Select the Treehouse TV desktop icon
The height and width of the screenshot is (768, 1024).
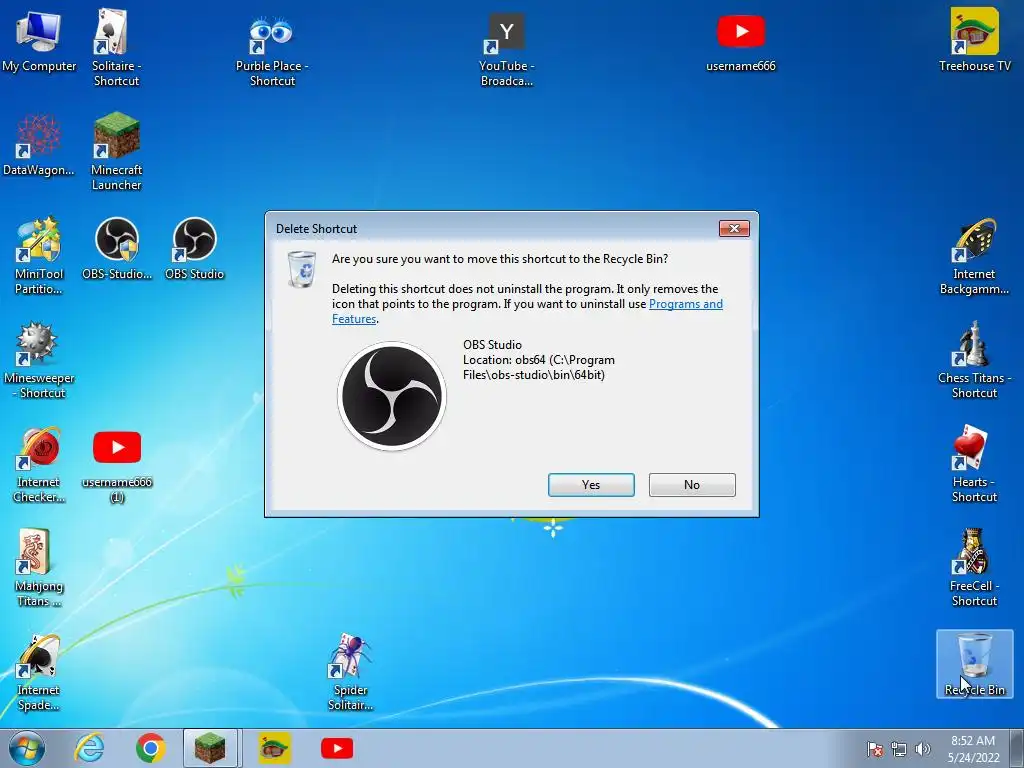(x=974, y=40)
